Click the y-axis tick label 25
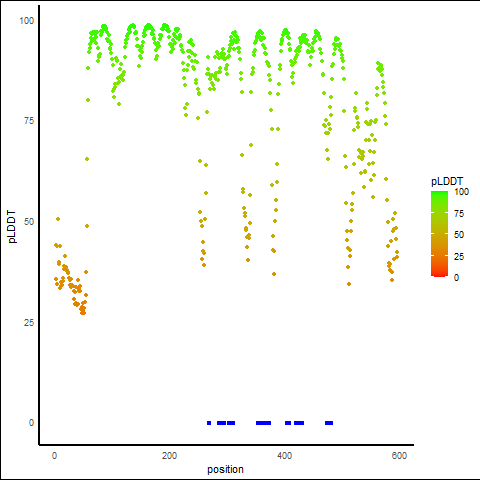This screenshot has height=480, width=480. coord(29,322)
